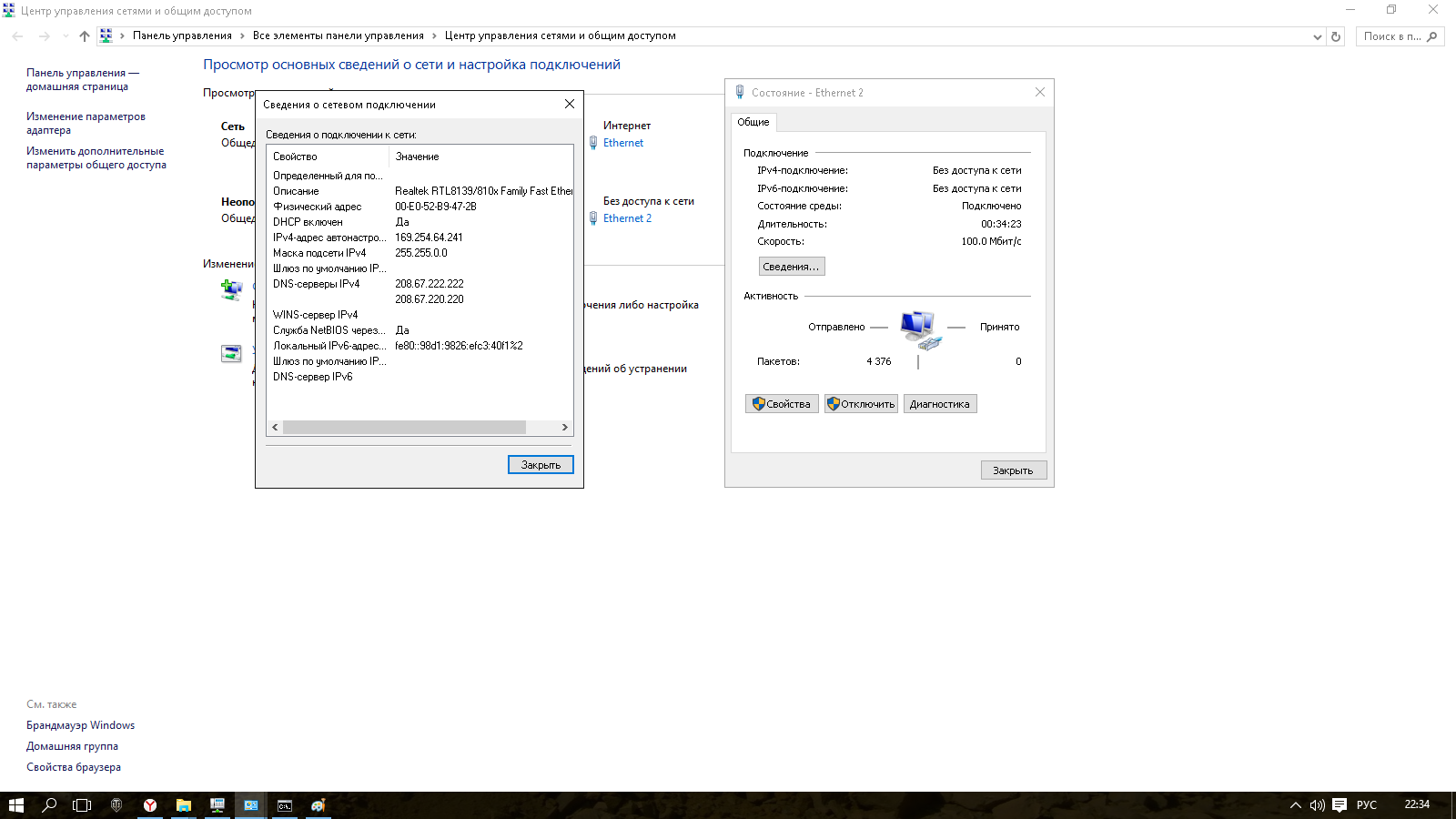Click the 'Значение' column header

(x=481, y=157)
